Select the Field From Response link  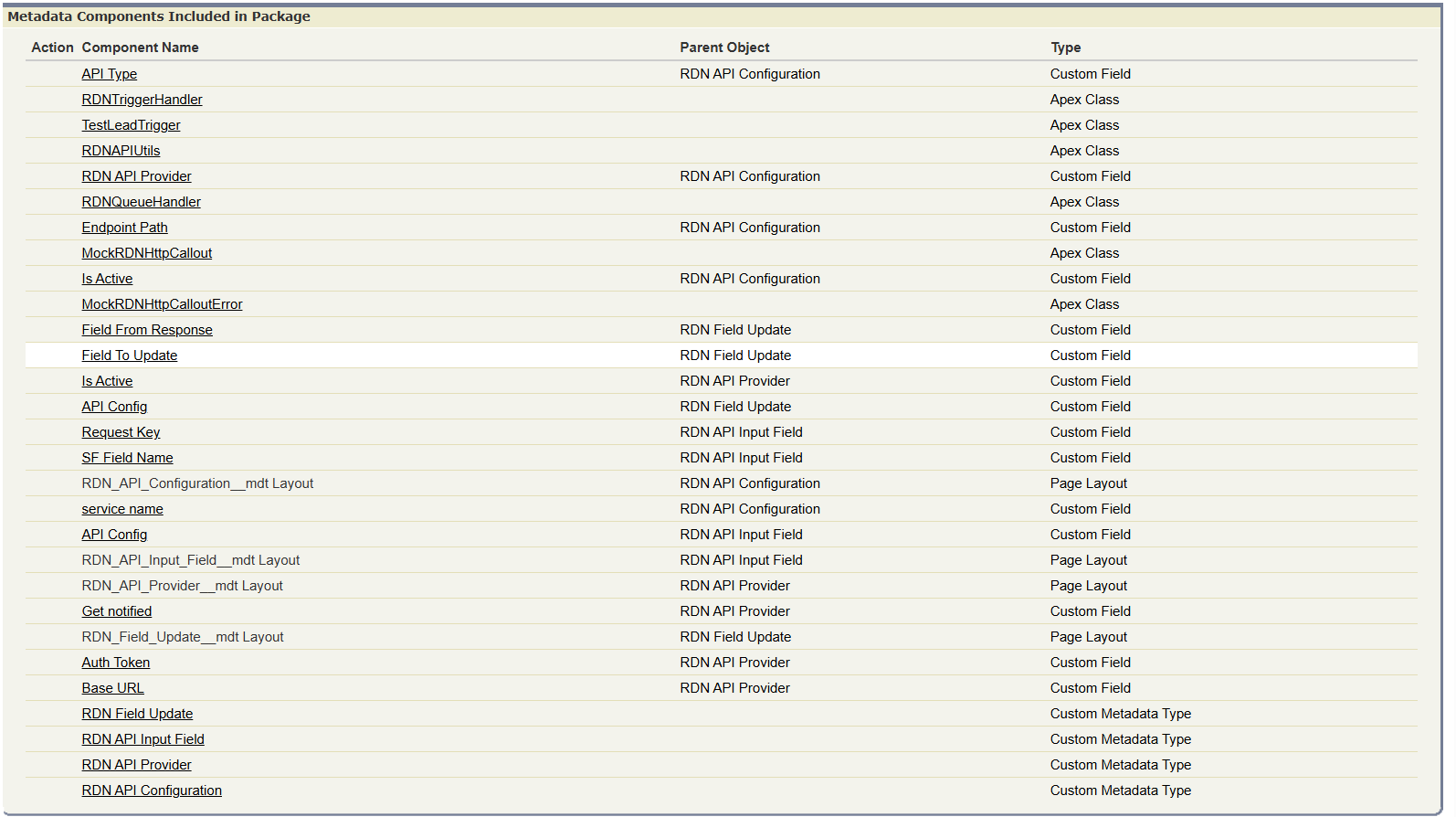click(x=146, y=330)
